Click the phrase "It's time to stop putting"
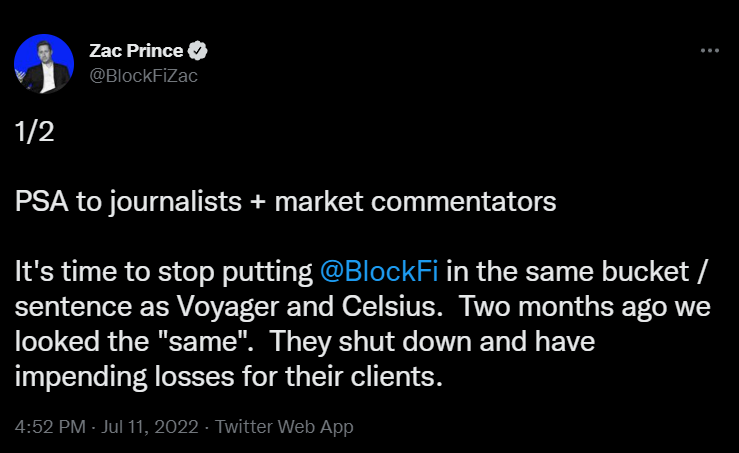Screen dimensions: 739x453 tap(165, 271)
